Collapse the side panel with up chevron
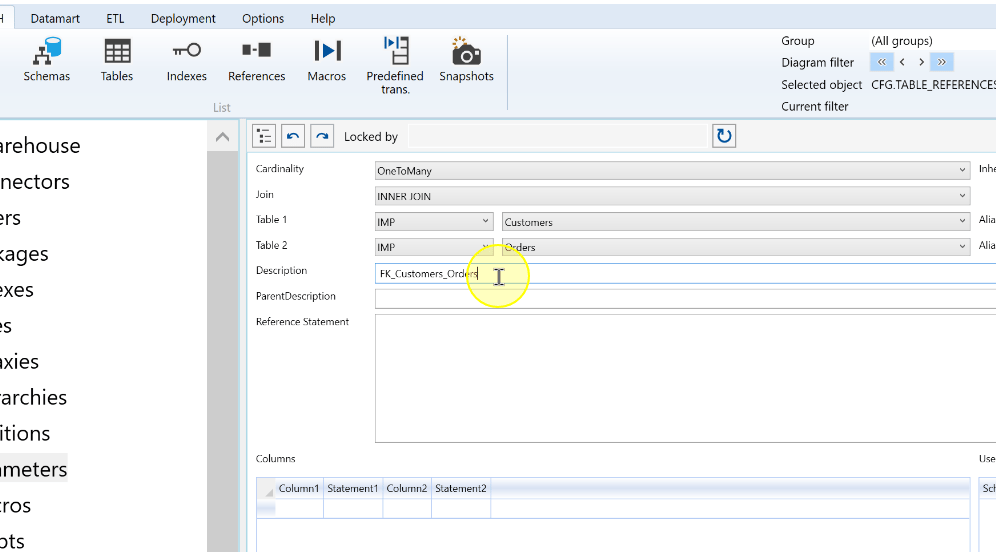Image resolution: width=996 pixels, height=552 pixels. tap(222, 137)
